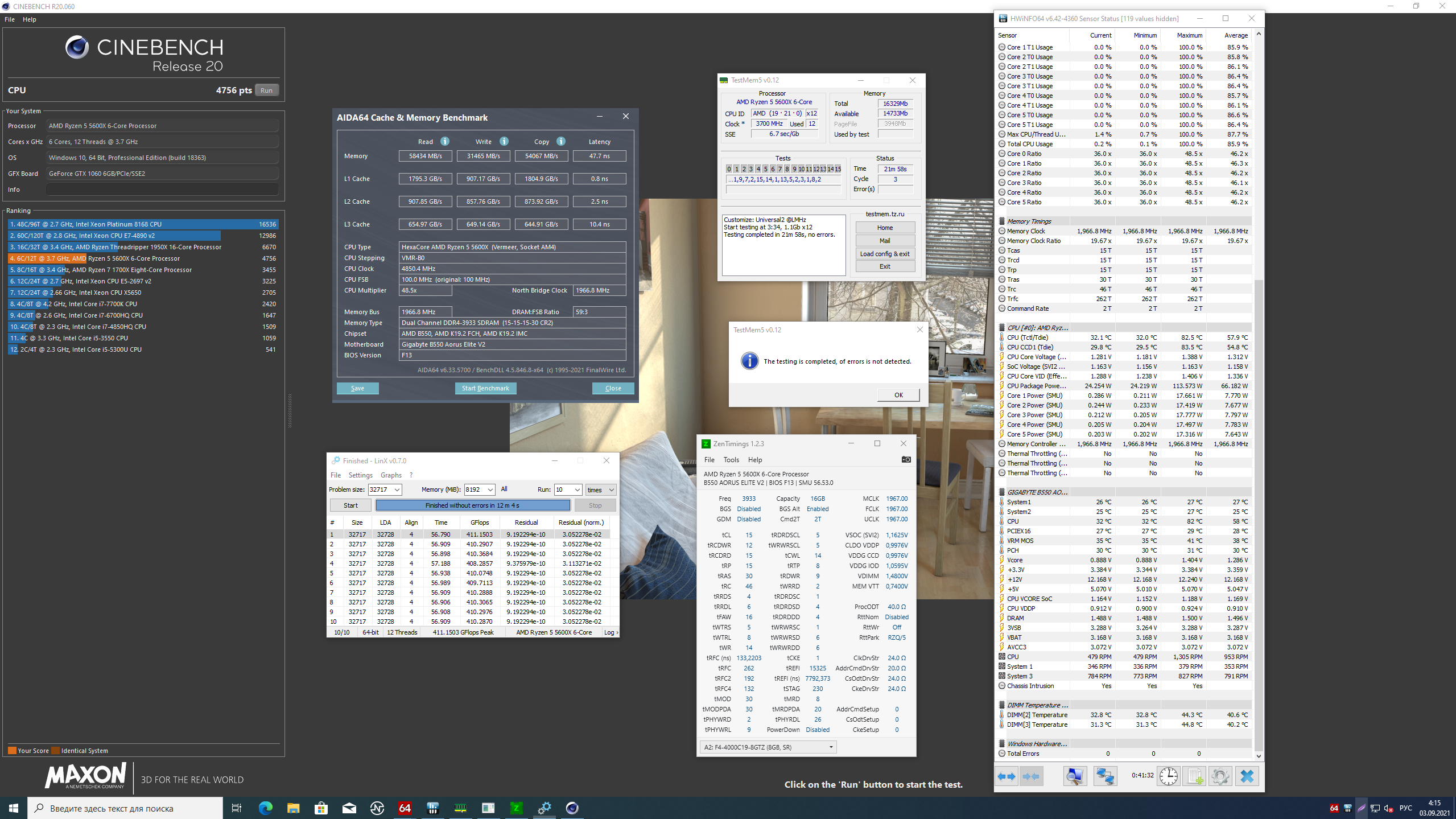The height and width of the screenshot is (819, 1456).
Task: Click the Cinebench Info text field
Action: coord(162,190)
